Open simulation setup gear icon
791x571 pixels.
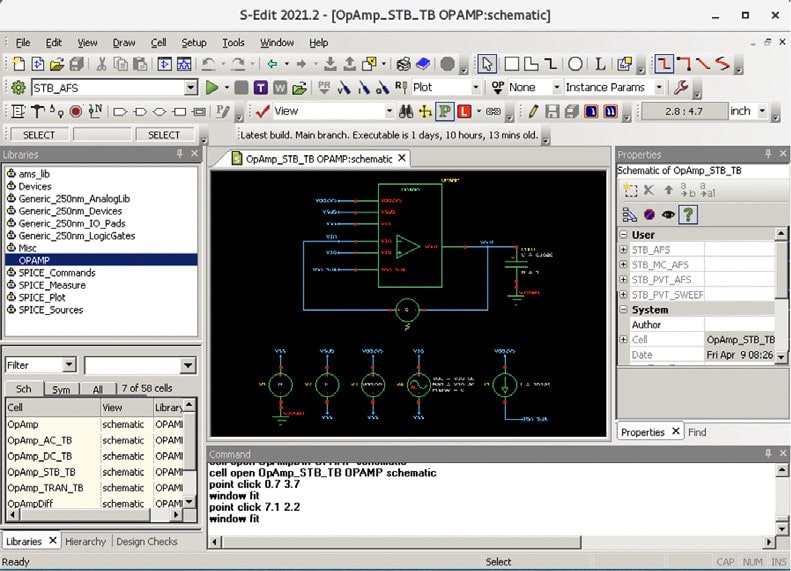[x=18, y=88]
